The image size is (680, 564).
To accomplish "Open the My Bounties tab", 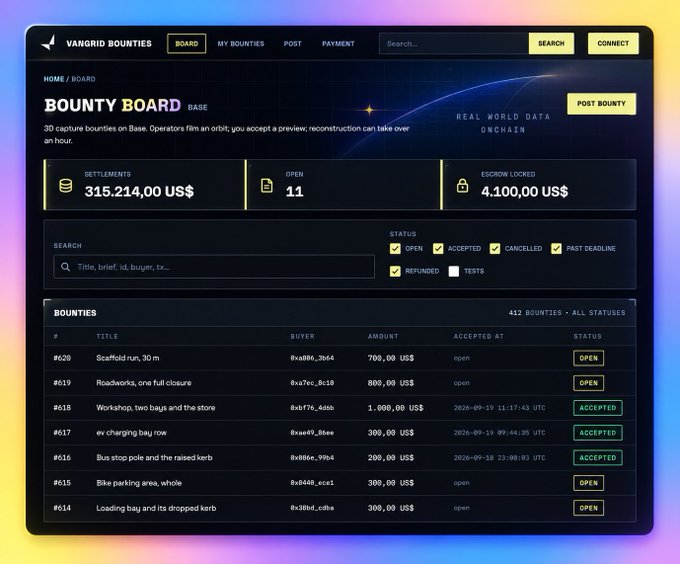I will pos(241,44).
